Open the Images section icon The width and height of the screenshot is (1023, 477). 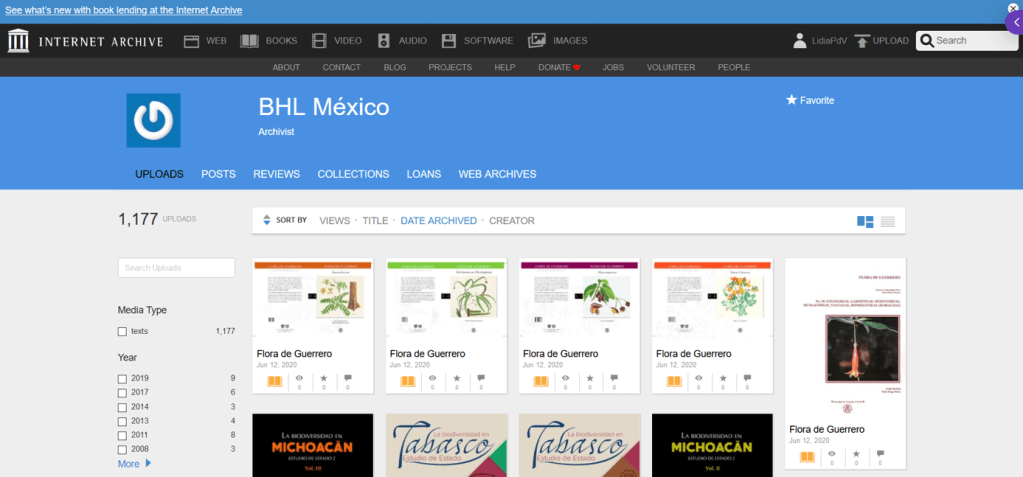[536, 40]
